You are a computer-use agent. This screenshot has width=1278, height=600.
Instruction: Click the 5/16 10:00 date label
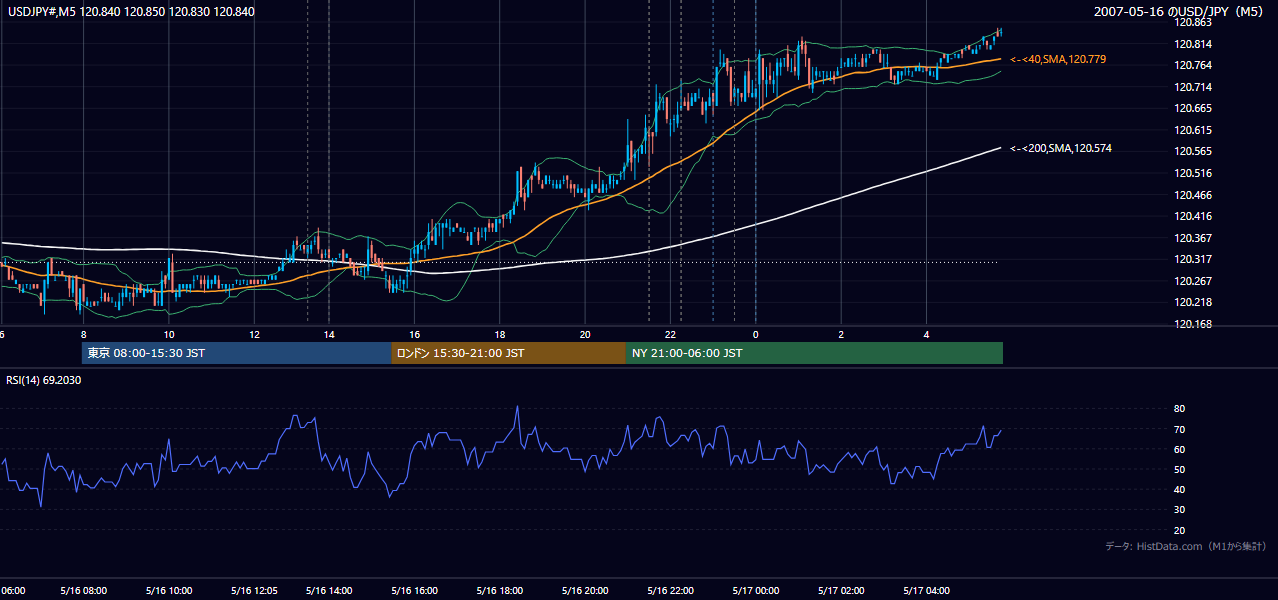coord(169,591)
